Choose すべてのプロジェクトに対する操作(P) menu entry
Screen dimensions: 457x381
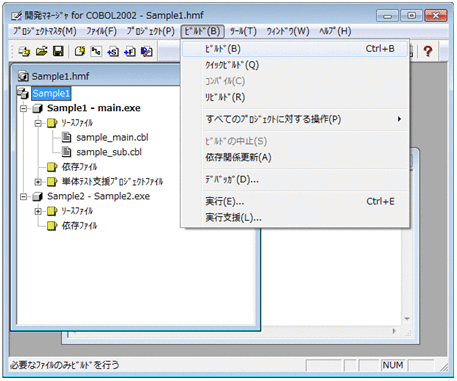(295, 119)
